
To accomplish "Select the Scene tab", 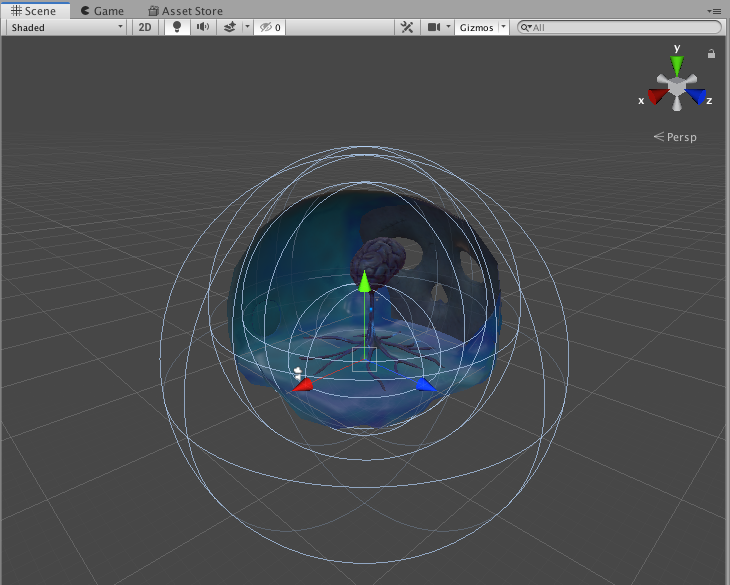I will pos(35,11).
